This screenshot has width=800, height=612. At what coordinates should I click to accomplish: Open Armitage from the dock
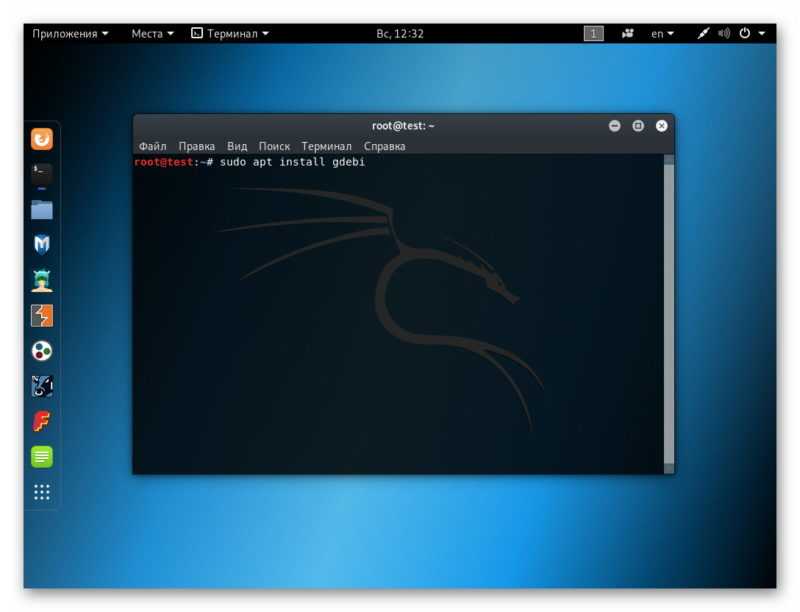(x=42, y=280)
